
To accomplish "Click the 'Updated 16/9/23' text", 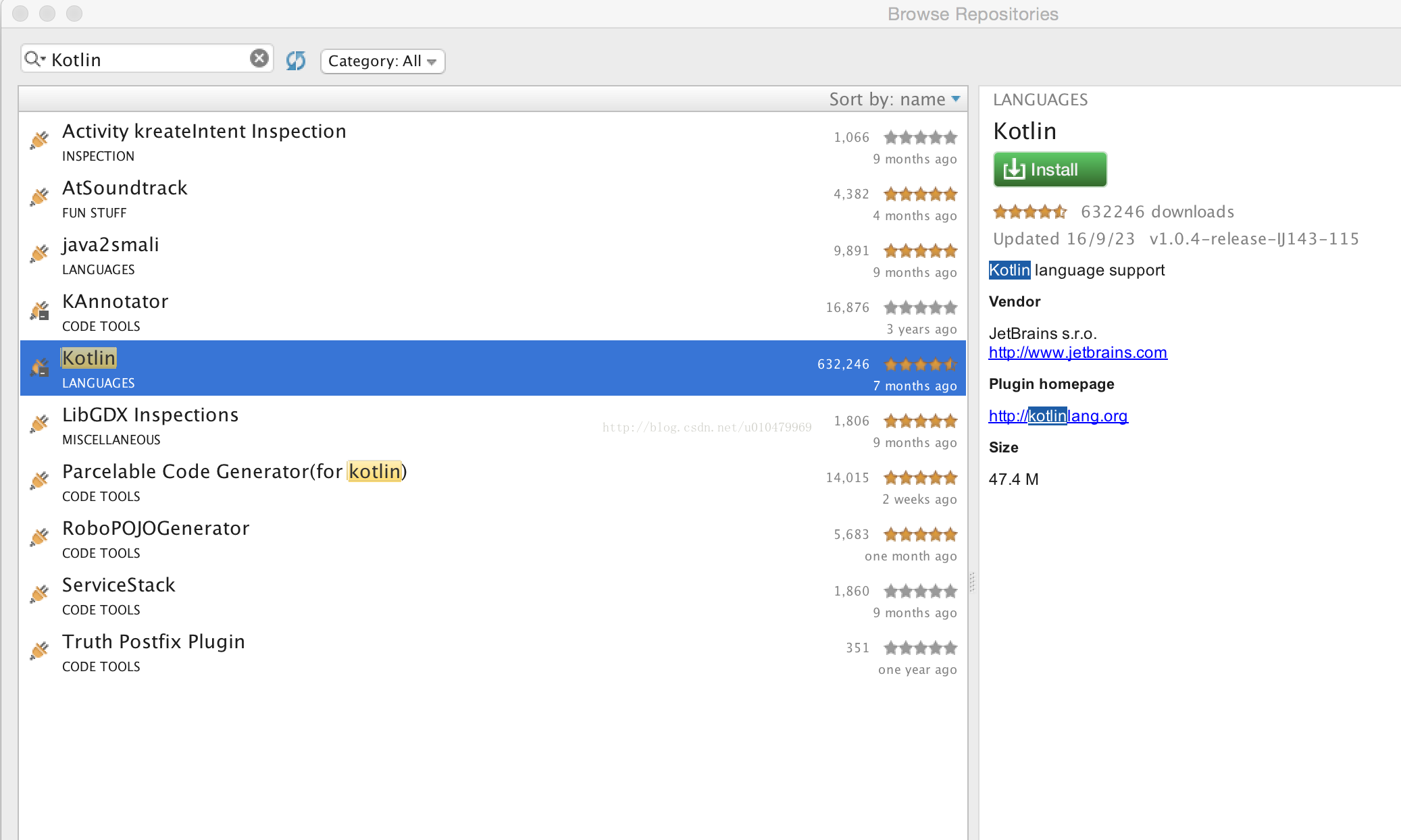I will [1064, 239].
